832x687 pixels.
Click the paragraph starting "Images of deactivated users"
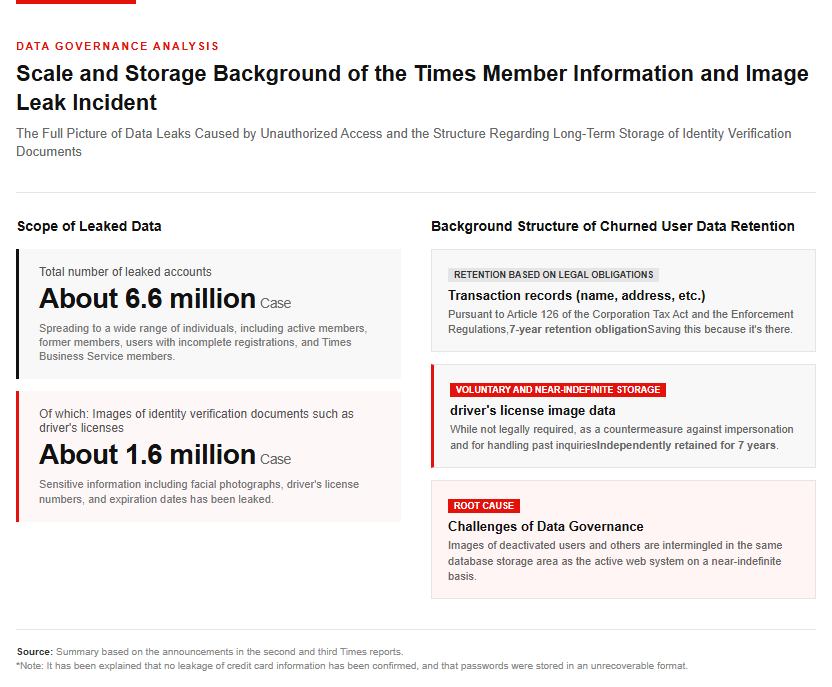coord(615,561)
